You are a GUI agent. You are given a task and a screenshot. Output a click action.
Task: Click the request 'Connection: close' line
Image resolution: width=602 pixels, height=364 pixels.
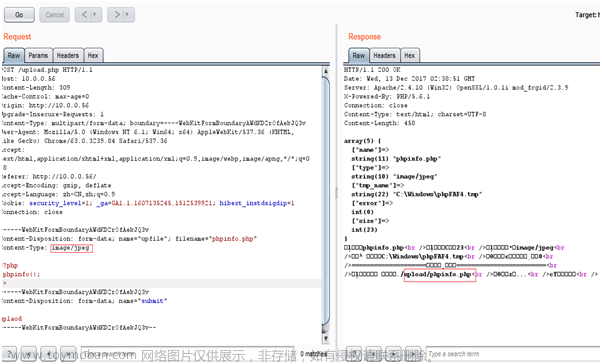coord(32,212)
